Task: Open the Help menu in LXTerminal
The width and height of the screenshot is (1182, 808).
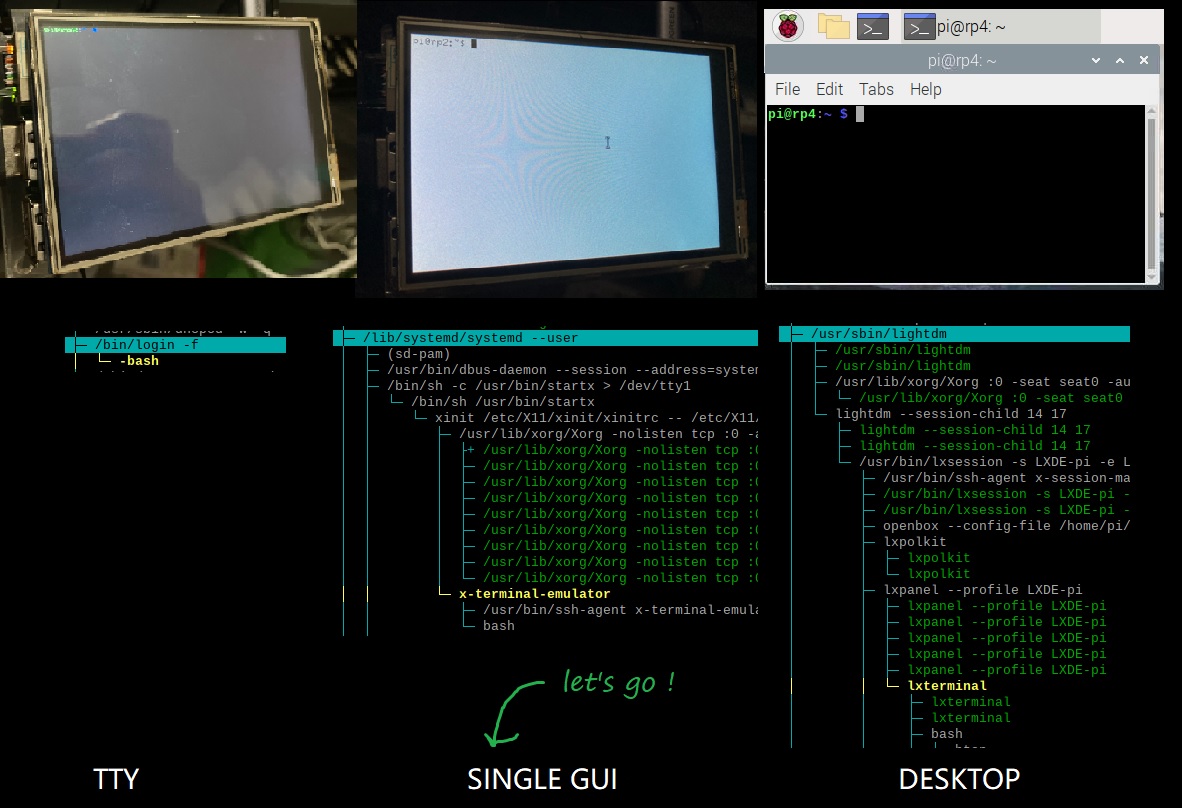Action: pos(925,89)
